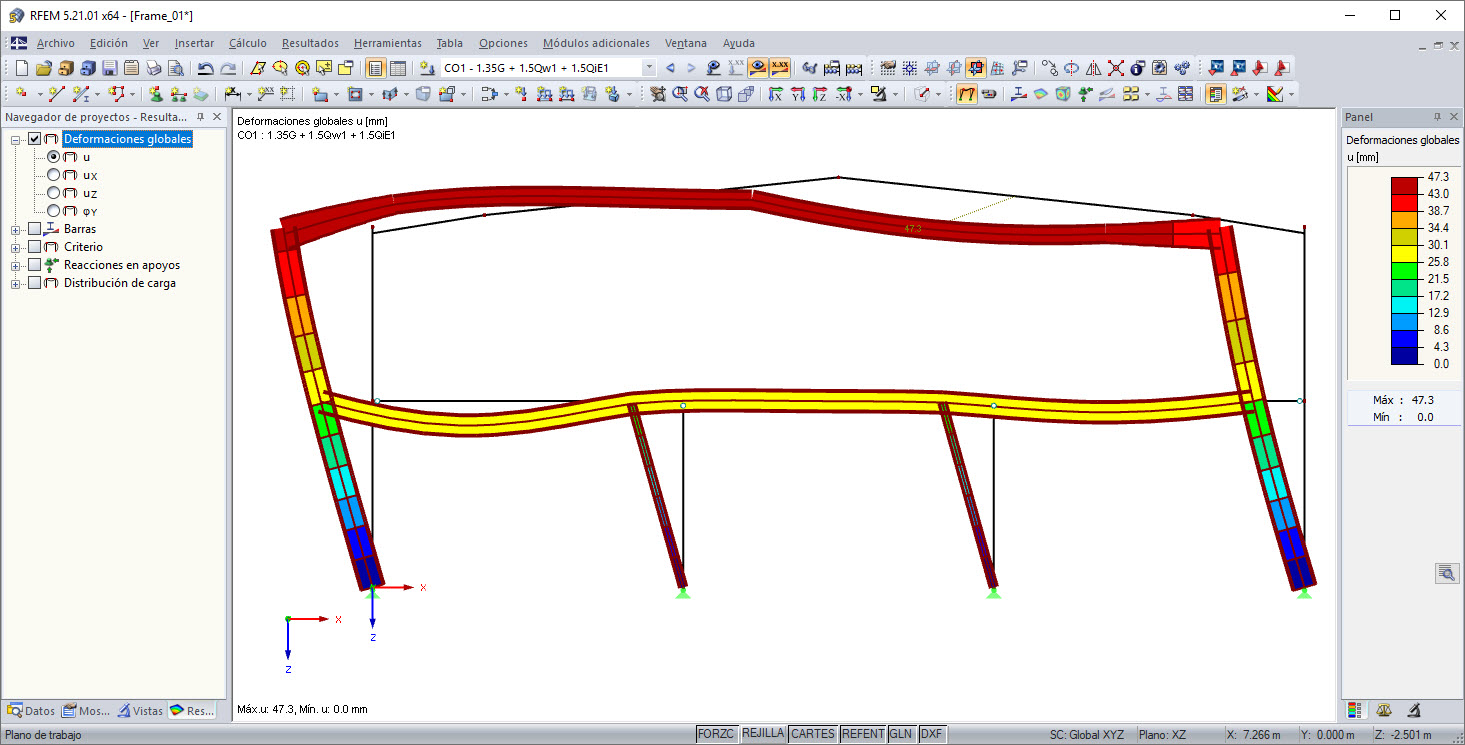Image resolution: width=1465 pixels, height=745 pixels.
Task: Click the mirror tool icon
Action: point(1093,68)
